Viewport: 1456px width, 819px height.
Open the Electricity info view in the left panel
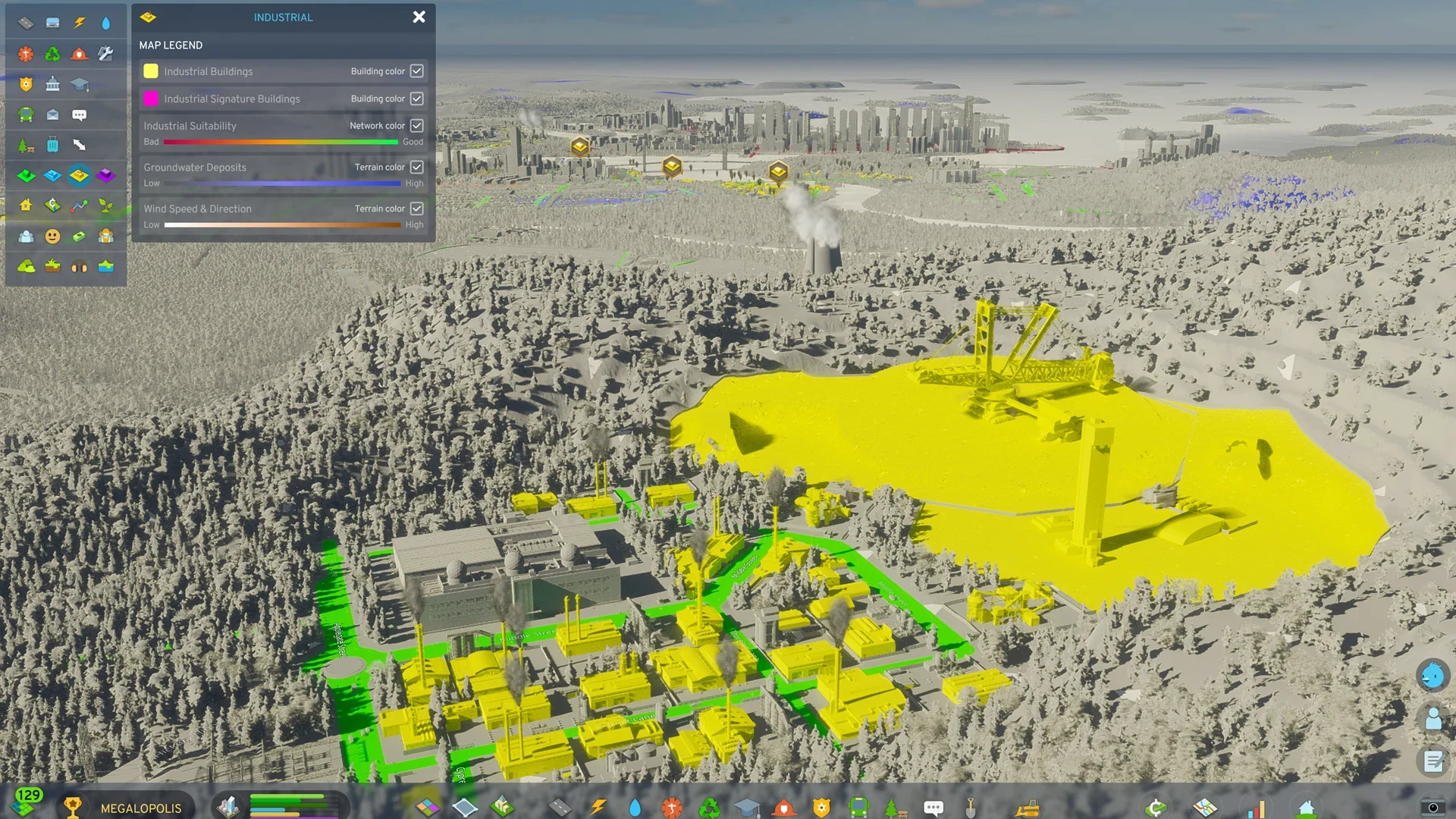[79, 24]
